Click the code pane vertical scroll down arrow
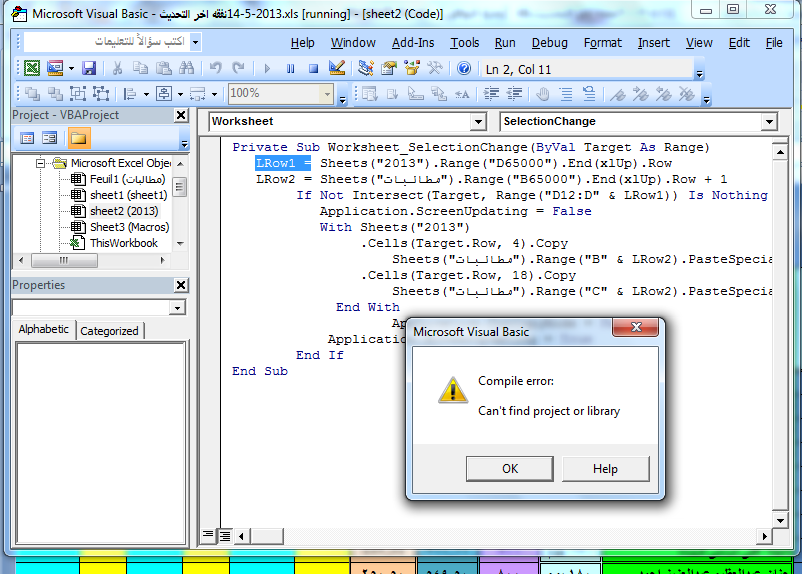The width and height of the screenshot is (802, 574). pyautogui.click(x=779, y=521)
